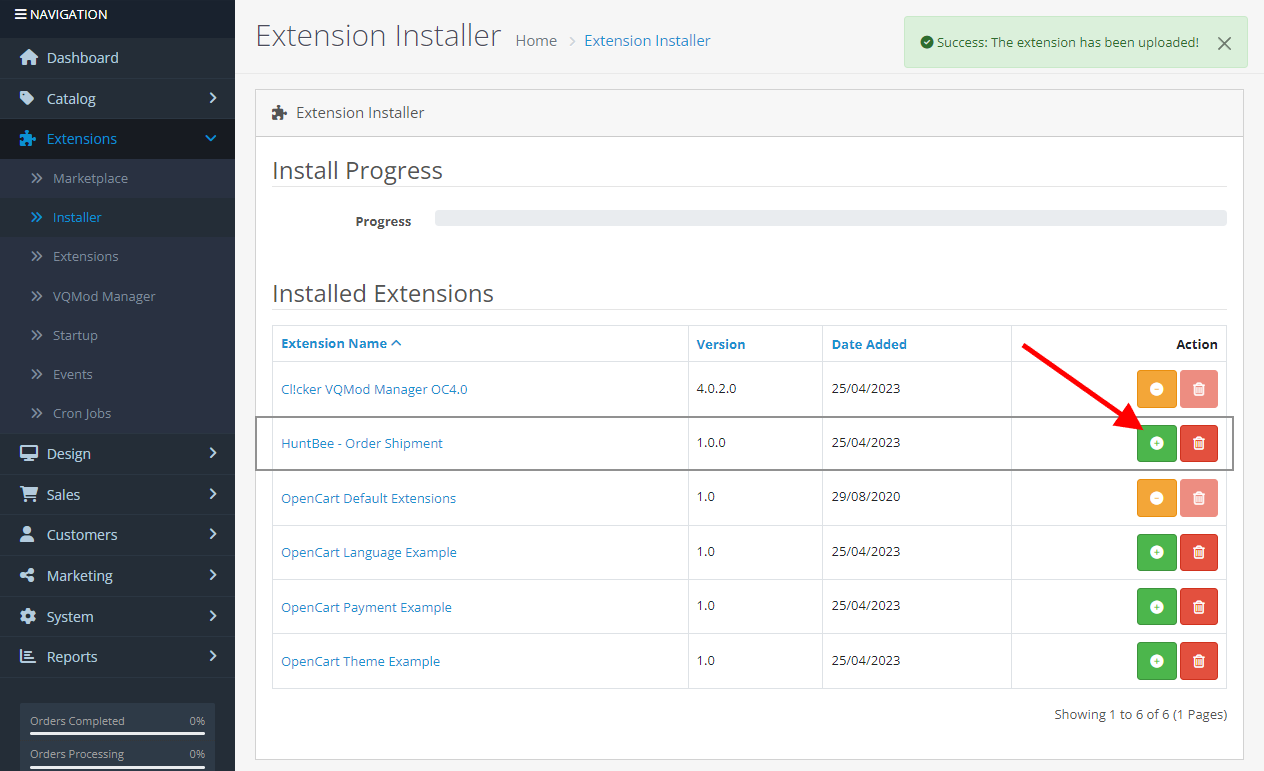Screen dimensions: 1264x771
Task: Open VQMod Manager submenu item
Action: tap(104, 296)
